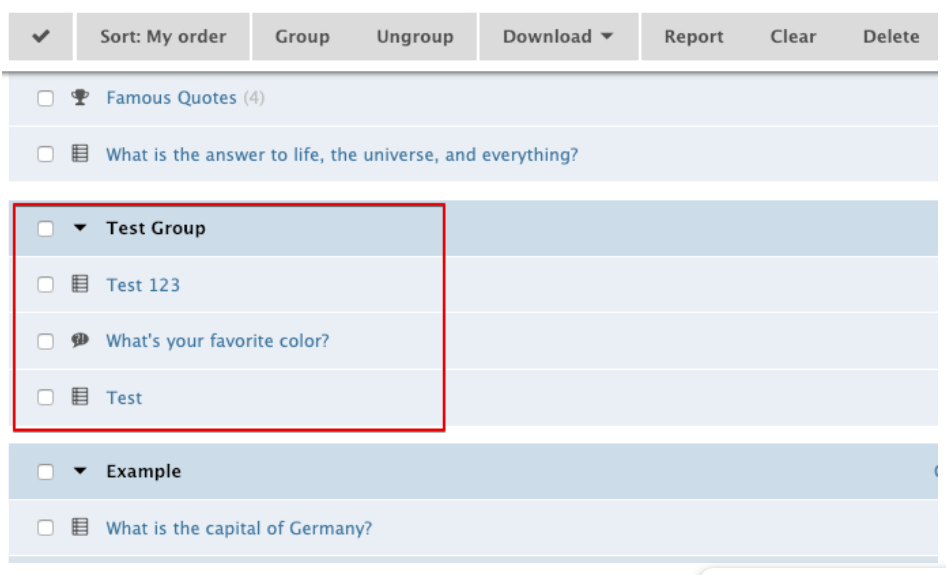Image resolution: width=946 pixels, height=575 pixels.
Task: Open the Famous Quotes link
Action: 171,98
